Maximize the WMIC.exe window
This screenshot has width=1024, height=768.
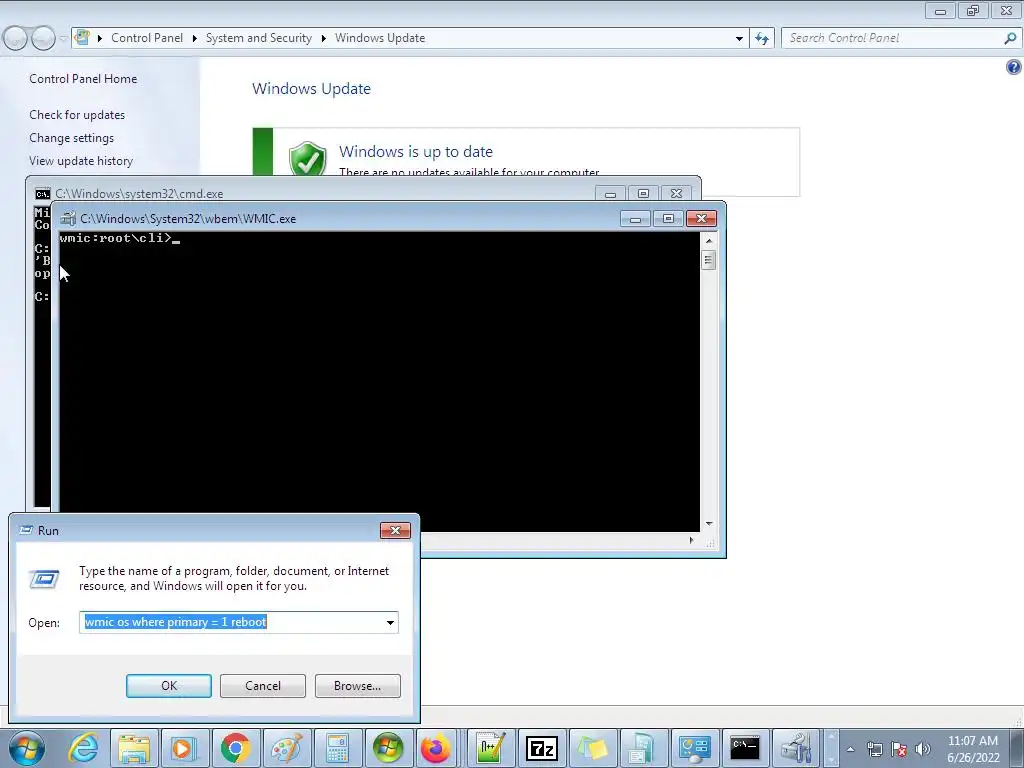coord(667,219)
